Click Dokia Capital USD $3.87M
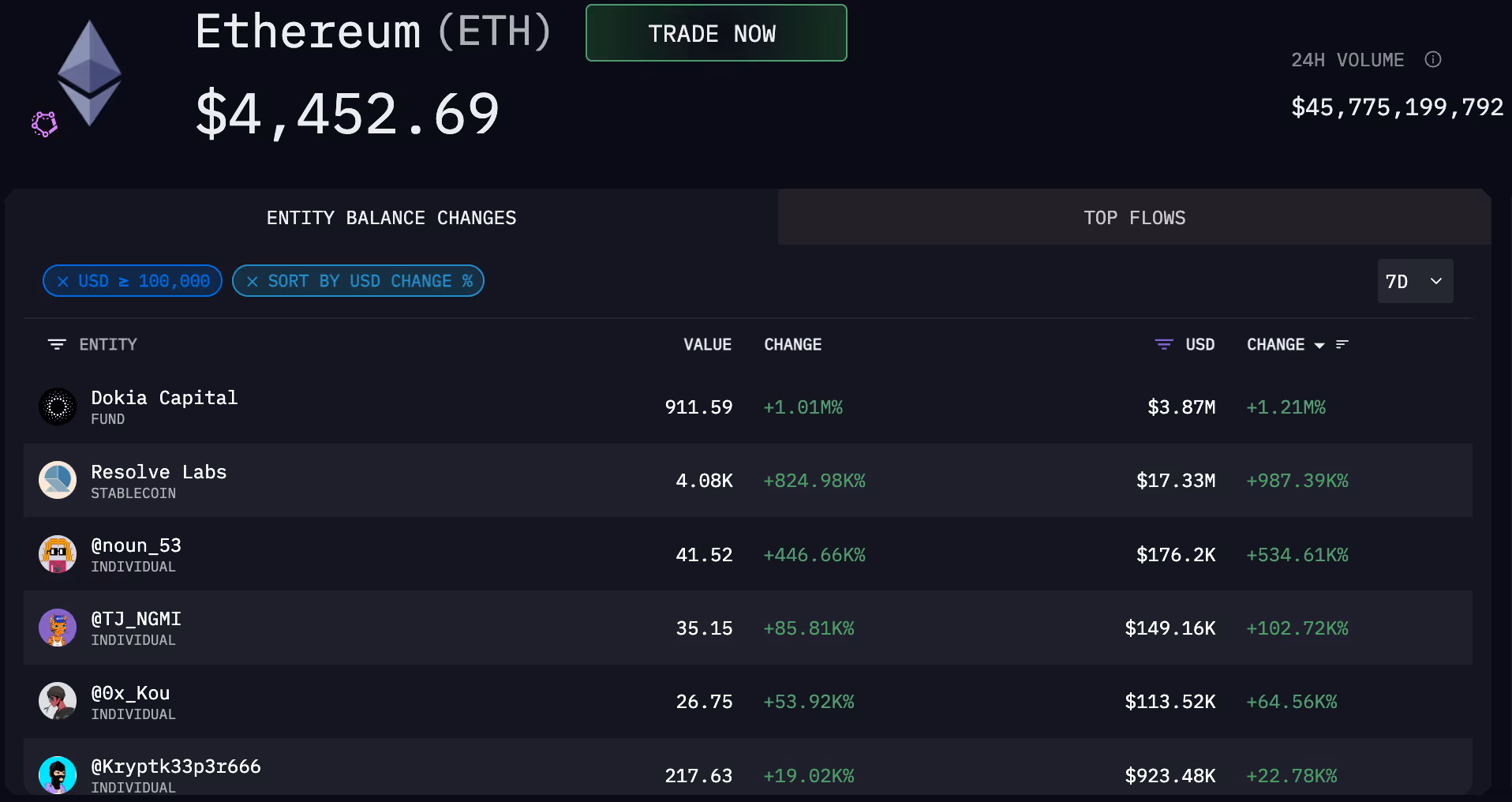Screen dimensions: 1512x802 (x=1181, y=407)
